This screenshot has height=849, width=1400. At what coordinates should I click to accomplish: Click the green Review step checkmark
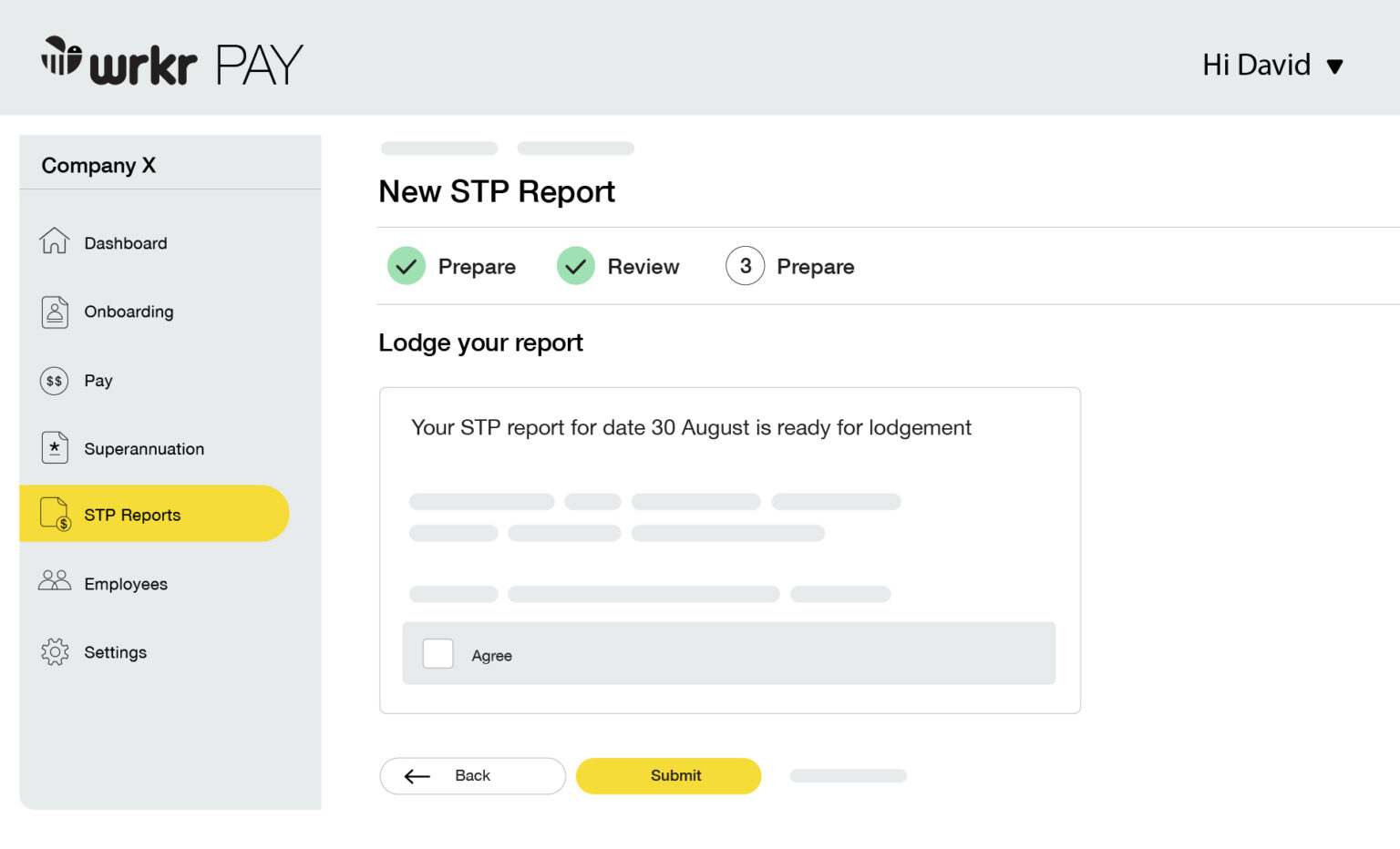click(575, 265)
